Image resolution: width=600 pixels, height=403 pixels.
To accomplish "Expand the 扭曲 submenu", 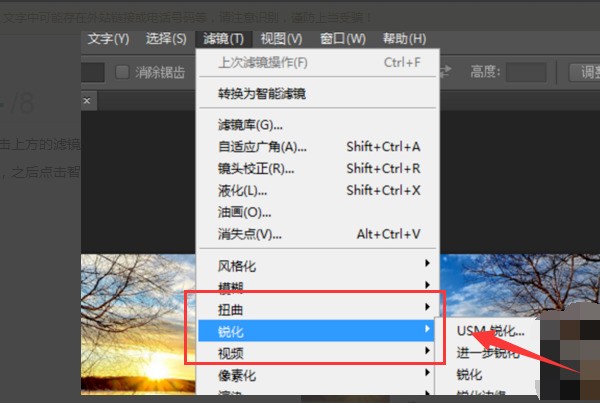I will [318, 309].
